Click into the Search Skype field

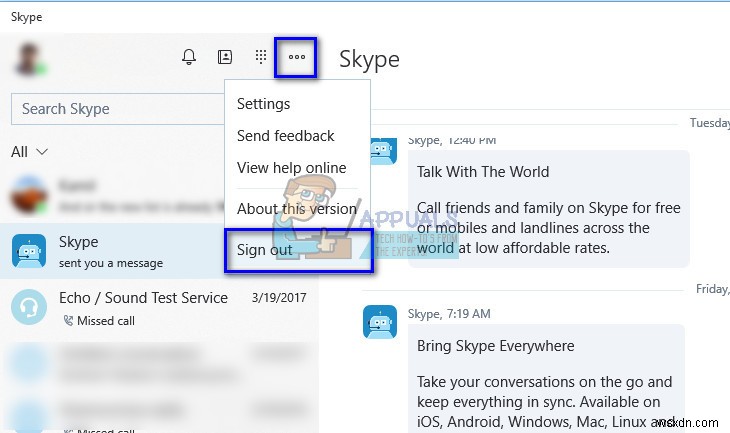118,109
